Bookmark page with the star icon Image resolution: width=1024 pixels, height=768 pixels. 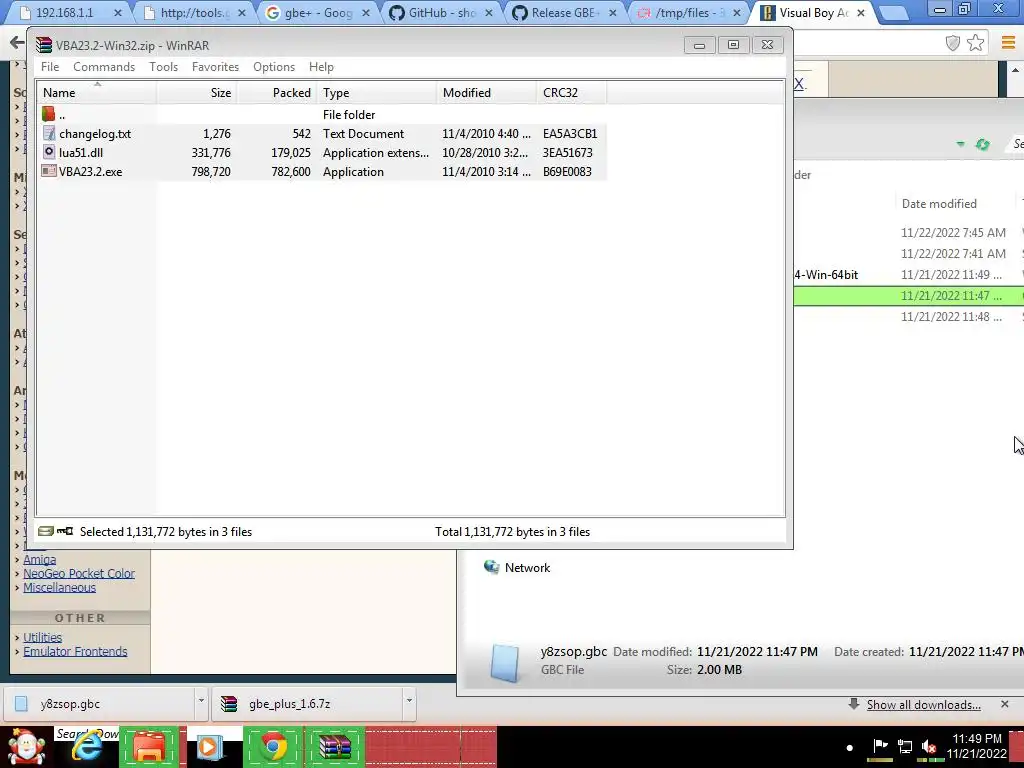pyautogui.click(x=976, y=43)
